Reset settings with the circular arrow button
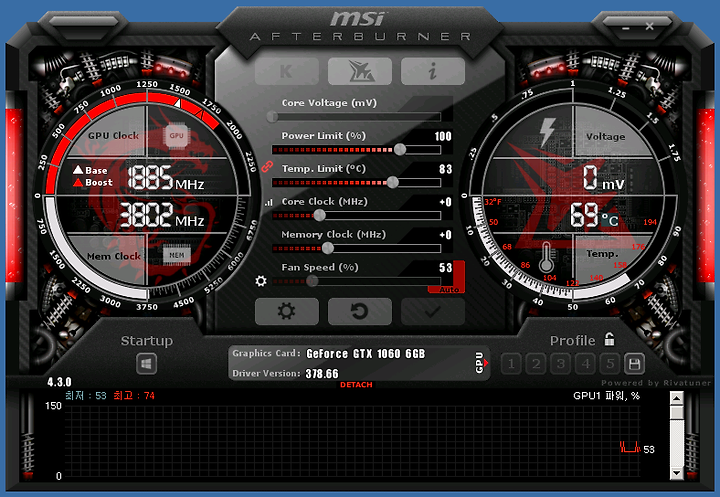This screenshot has width=720, height=497. pos(360,311)
